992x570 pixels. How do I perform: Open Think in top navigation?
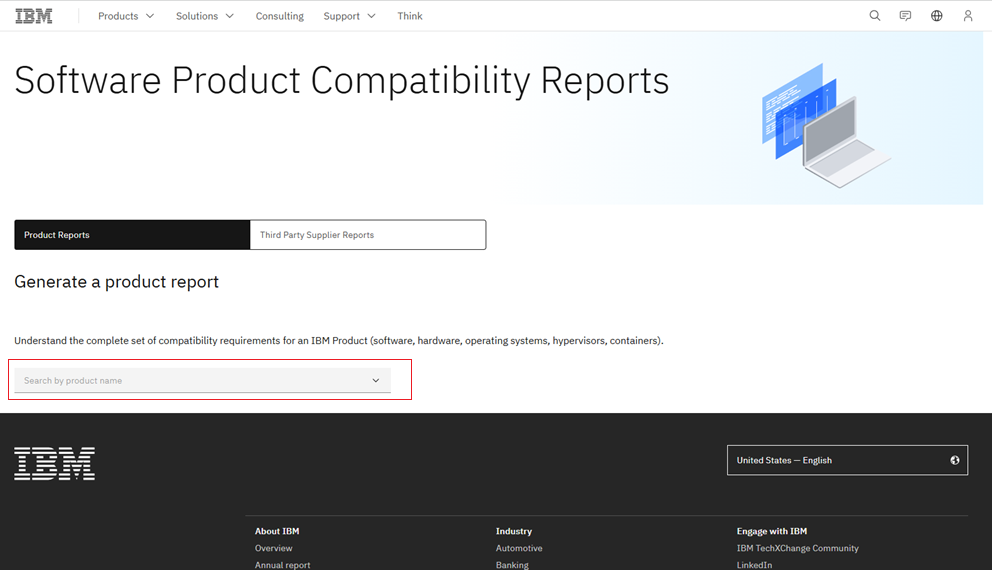(410, 16)
